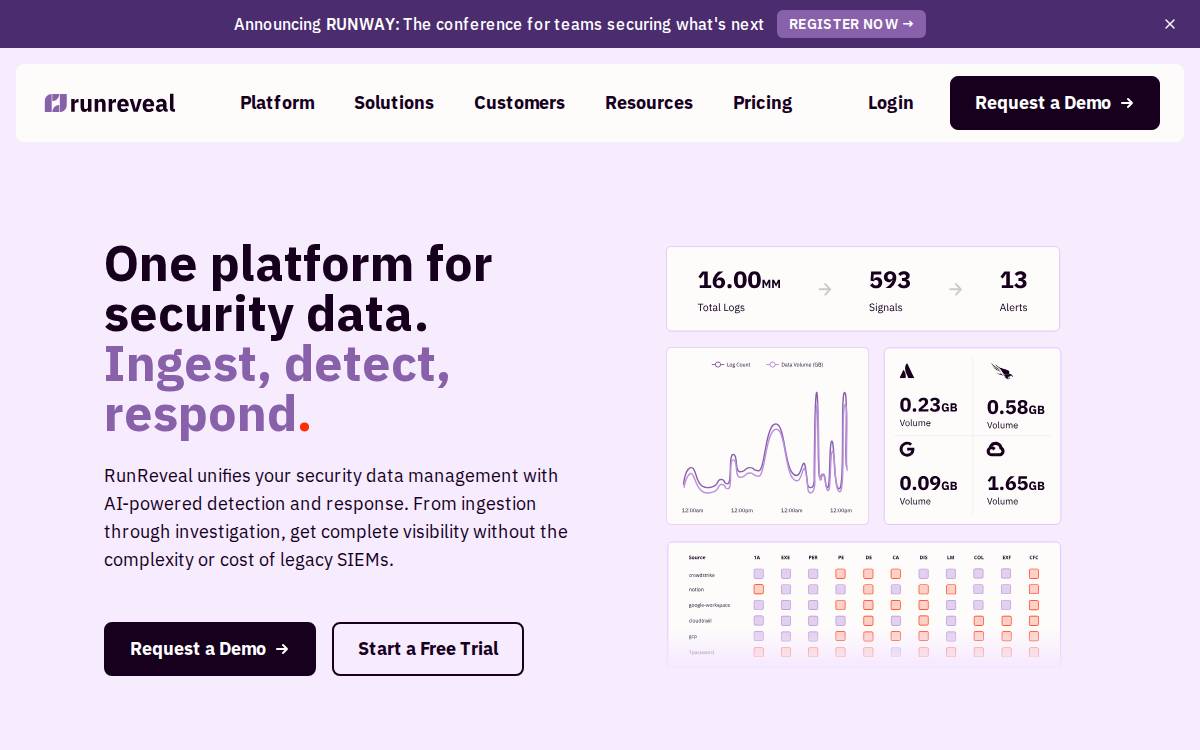Click the "13" Alerts value

coord(1013,280)
